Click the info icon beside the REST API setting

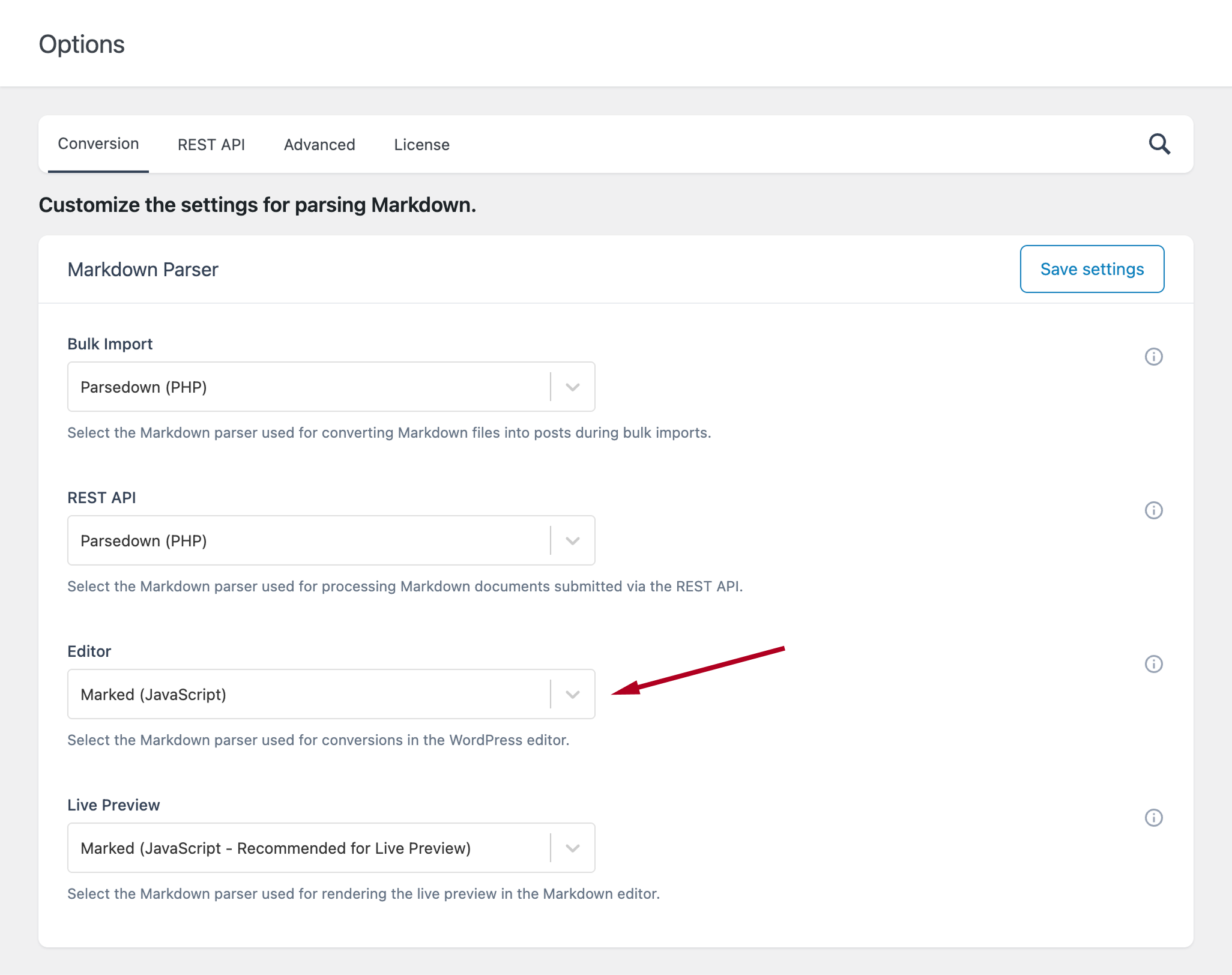tap(1153, 510)
